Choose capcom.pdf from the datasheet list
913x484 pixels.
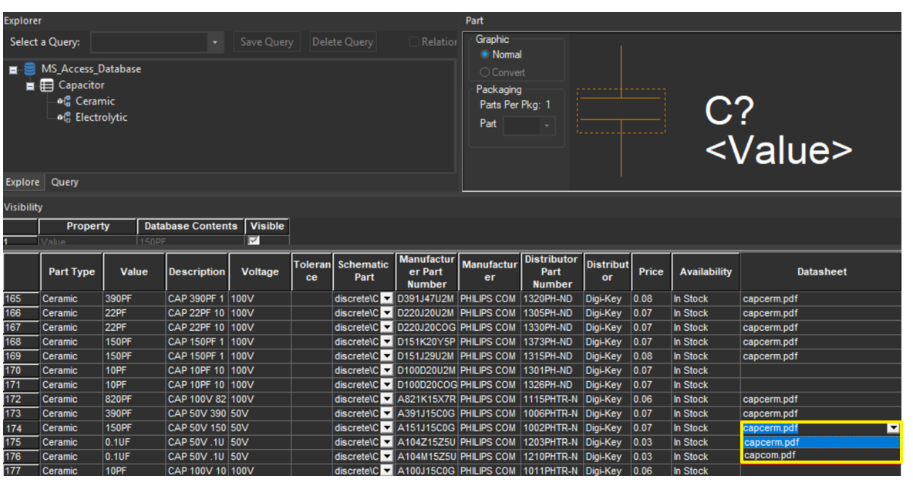coord(770,456)
